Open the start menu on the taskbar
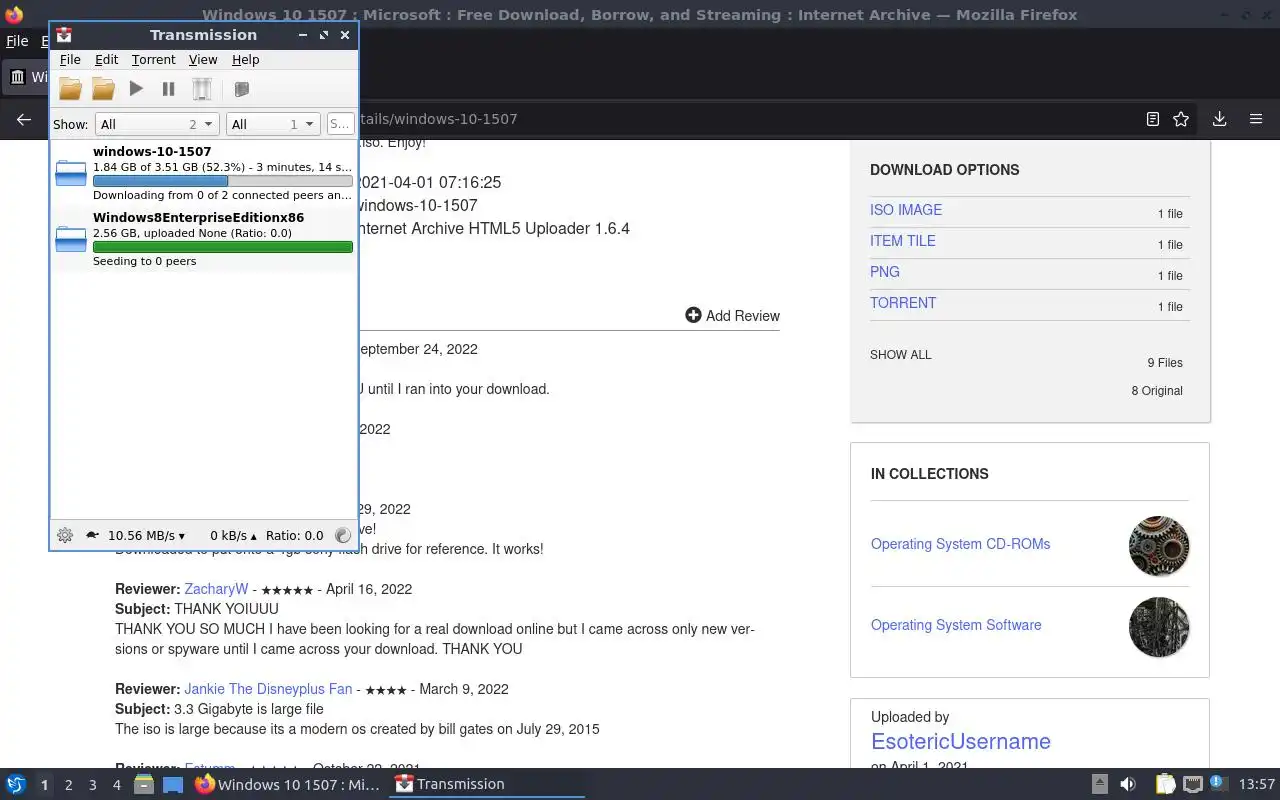 click(x=16, y=784)
